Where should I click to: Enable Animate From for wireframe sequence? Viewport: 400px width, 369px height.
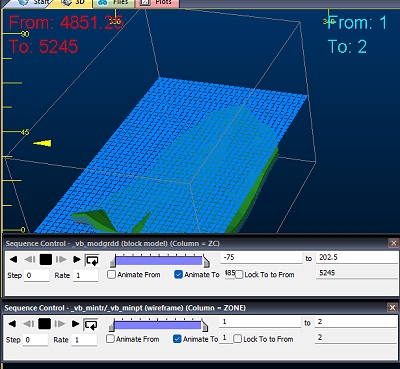tap(110, 339)
